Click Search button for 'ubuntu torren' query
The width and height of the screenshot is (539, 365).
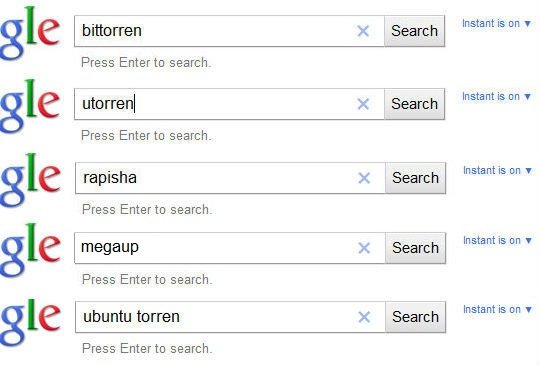pyautogui.click(x=416, y=317)
